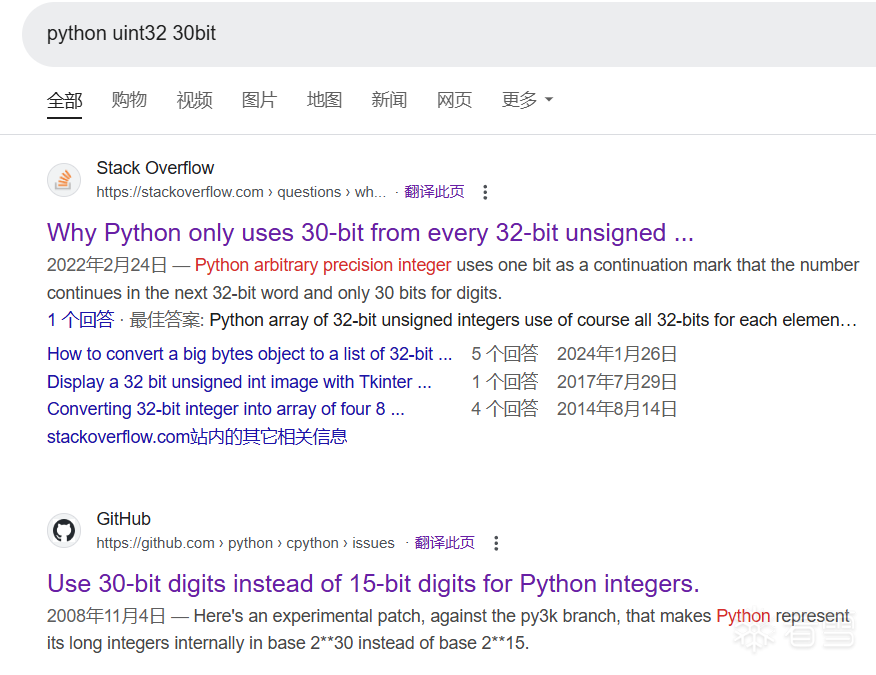Click the '2022年2月24日' snippet date
Viewport: 876px width, 675px height.
coord(107,265)
